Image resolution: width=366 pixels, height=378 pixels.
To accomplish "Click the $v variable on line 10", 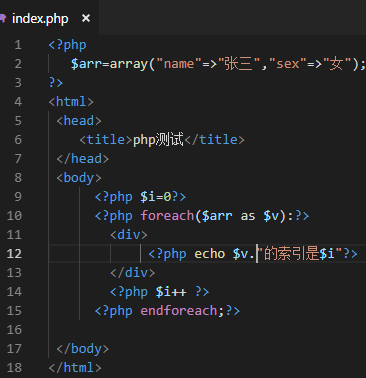I will coord(271,216).
